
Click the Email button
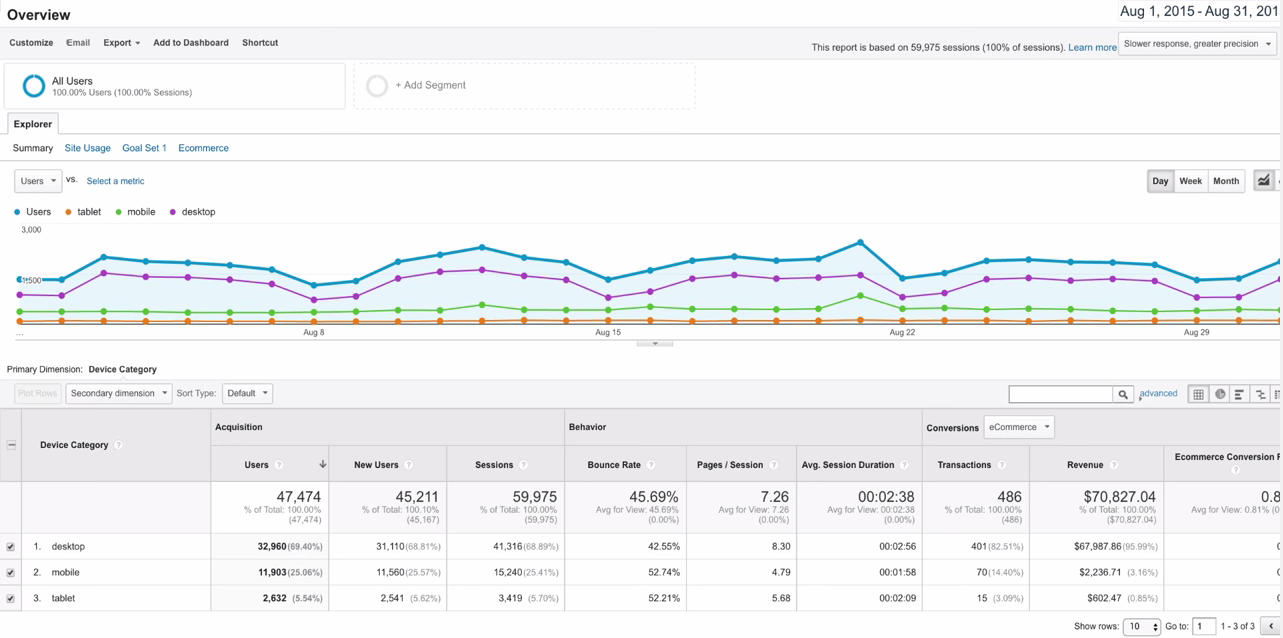click(x=78, y=43)
